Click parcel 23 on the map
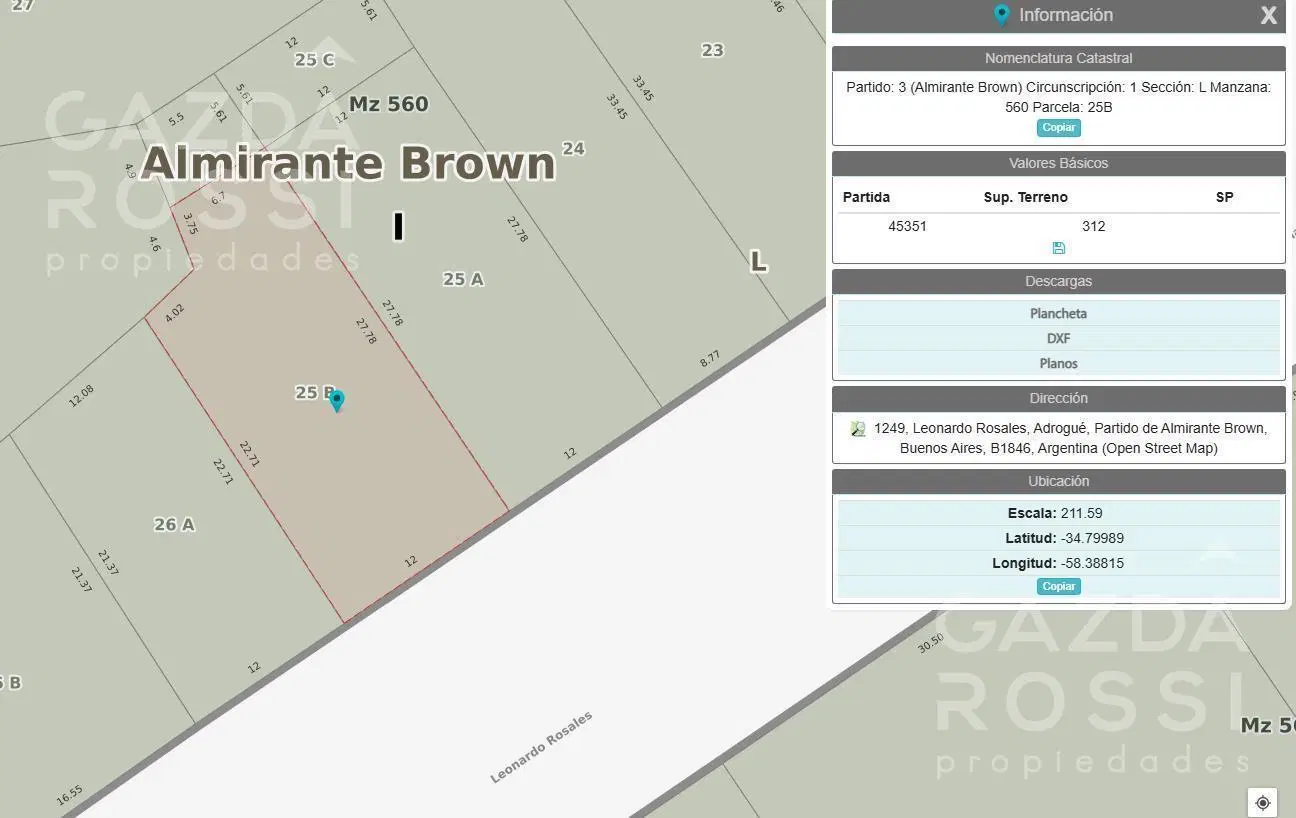The width and height of the screenshot is (1296, 818). point(712,50)
